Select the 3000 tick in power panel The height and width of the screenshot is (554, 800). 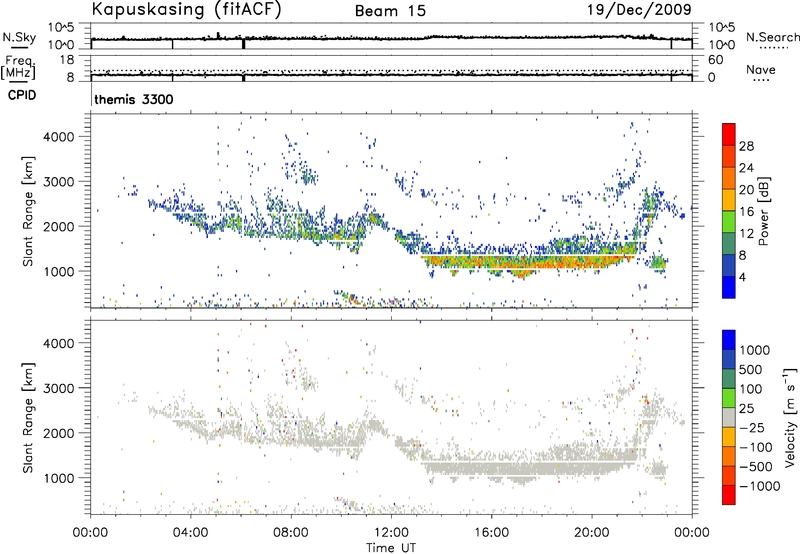59,182
